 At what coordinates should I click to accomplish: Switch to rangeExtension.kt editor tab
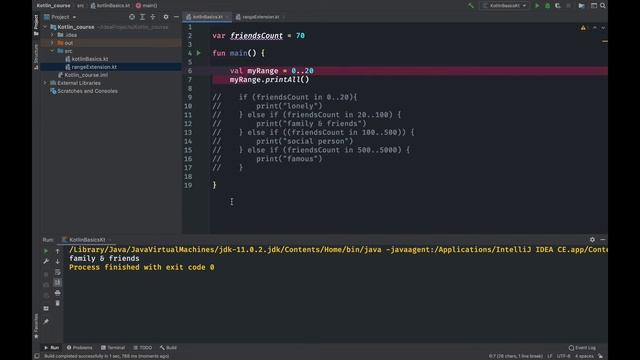pos(257,17)
